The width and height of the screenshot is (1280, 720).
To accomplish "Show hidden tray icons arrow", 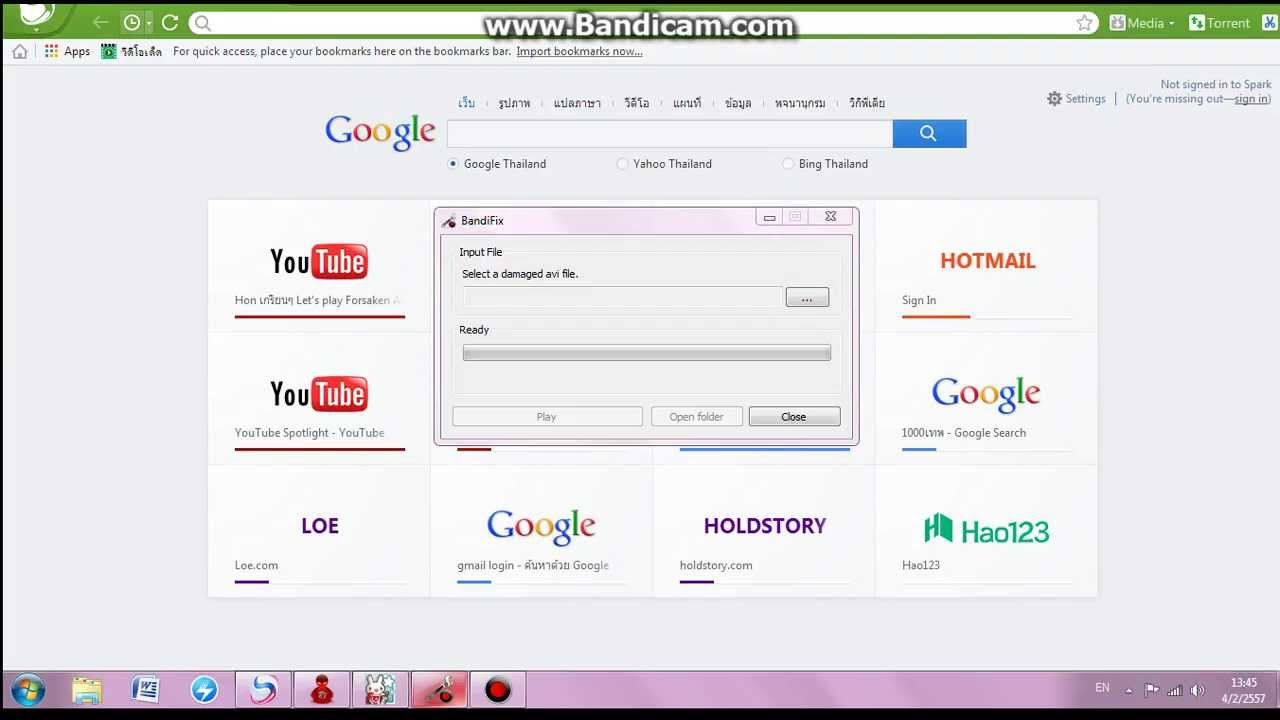I will (1129, 690).
